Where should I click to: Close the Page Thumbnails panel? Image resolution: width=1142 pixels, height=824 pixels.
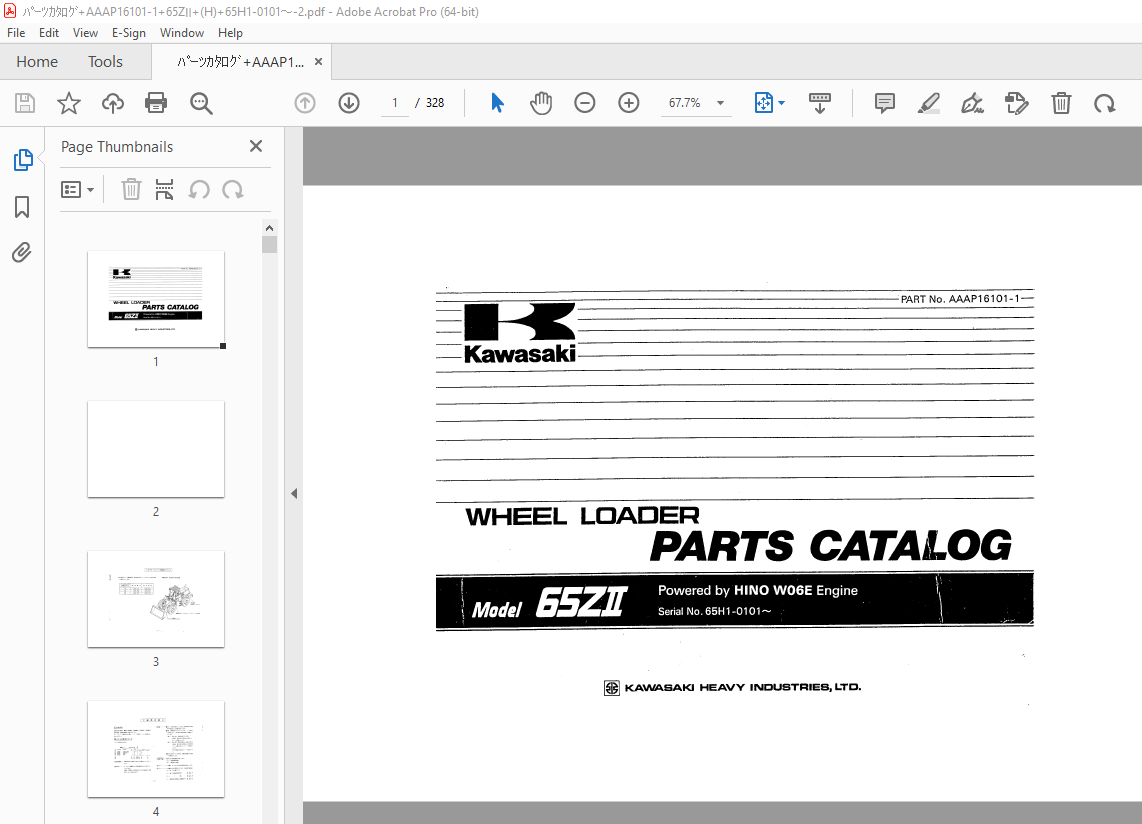click(256, 146)
